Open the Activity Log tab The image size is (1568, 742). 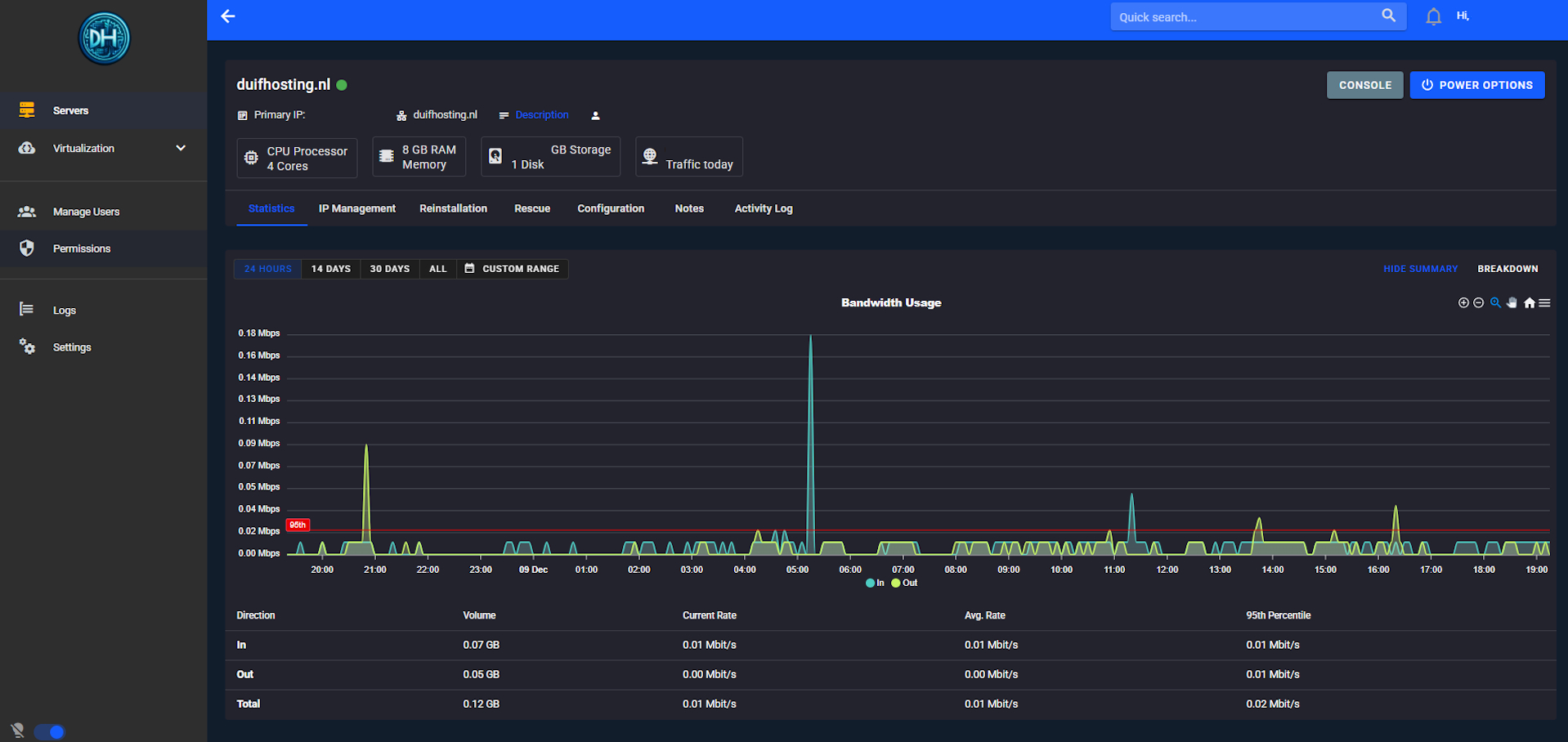(x=763, y=208)
